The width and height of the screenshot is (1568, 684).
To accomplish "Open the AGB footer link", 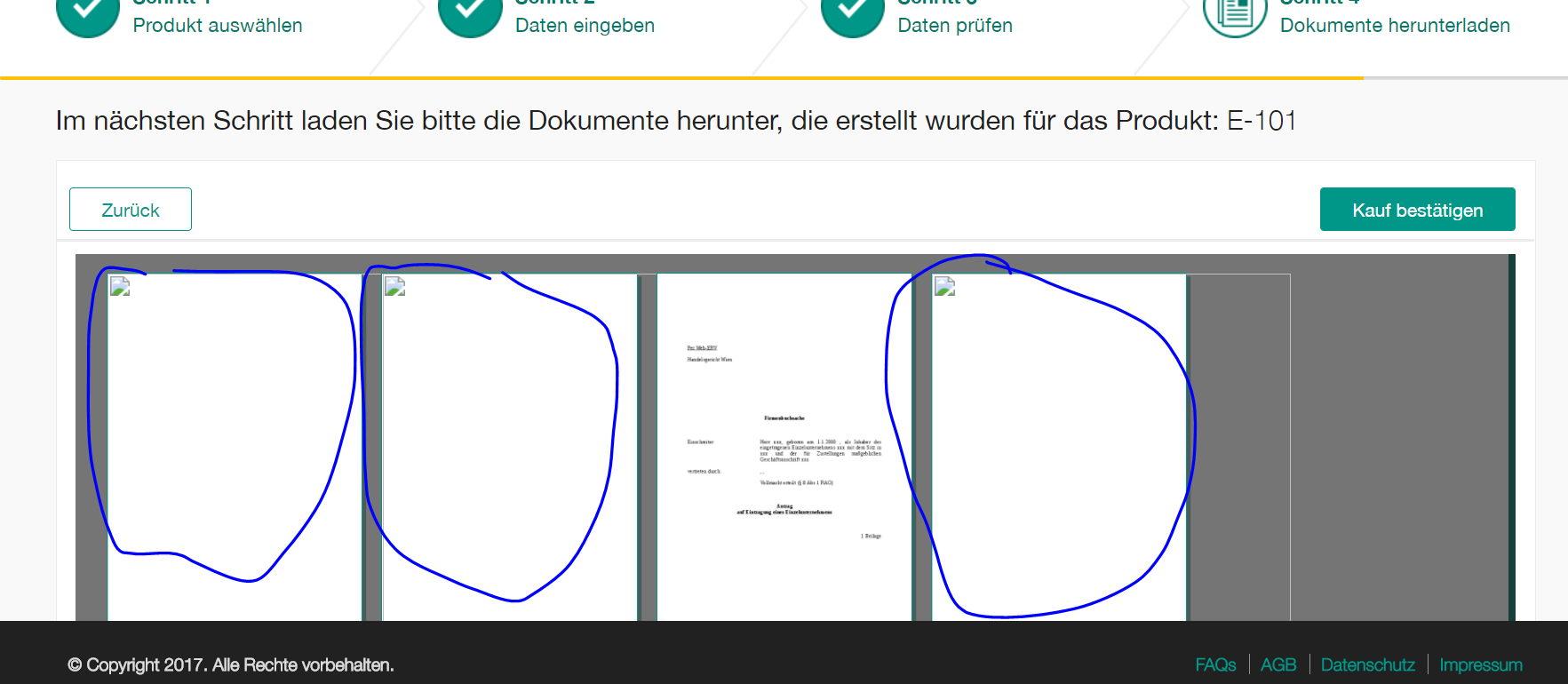I will point(1278,664).
